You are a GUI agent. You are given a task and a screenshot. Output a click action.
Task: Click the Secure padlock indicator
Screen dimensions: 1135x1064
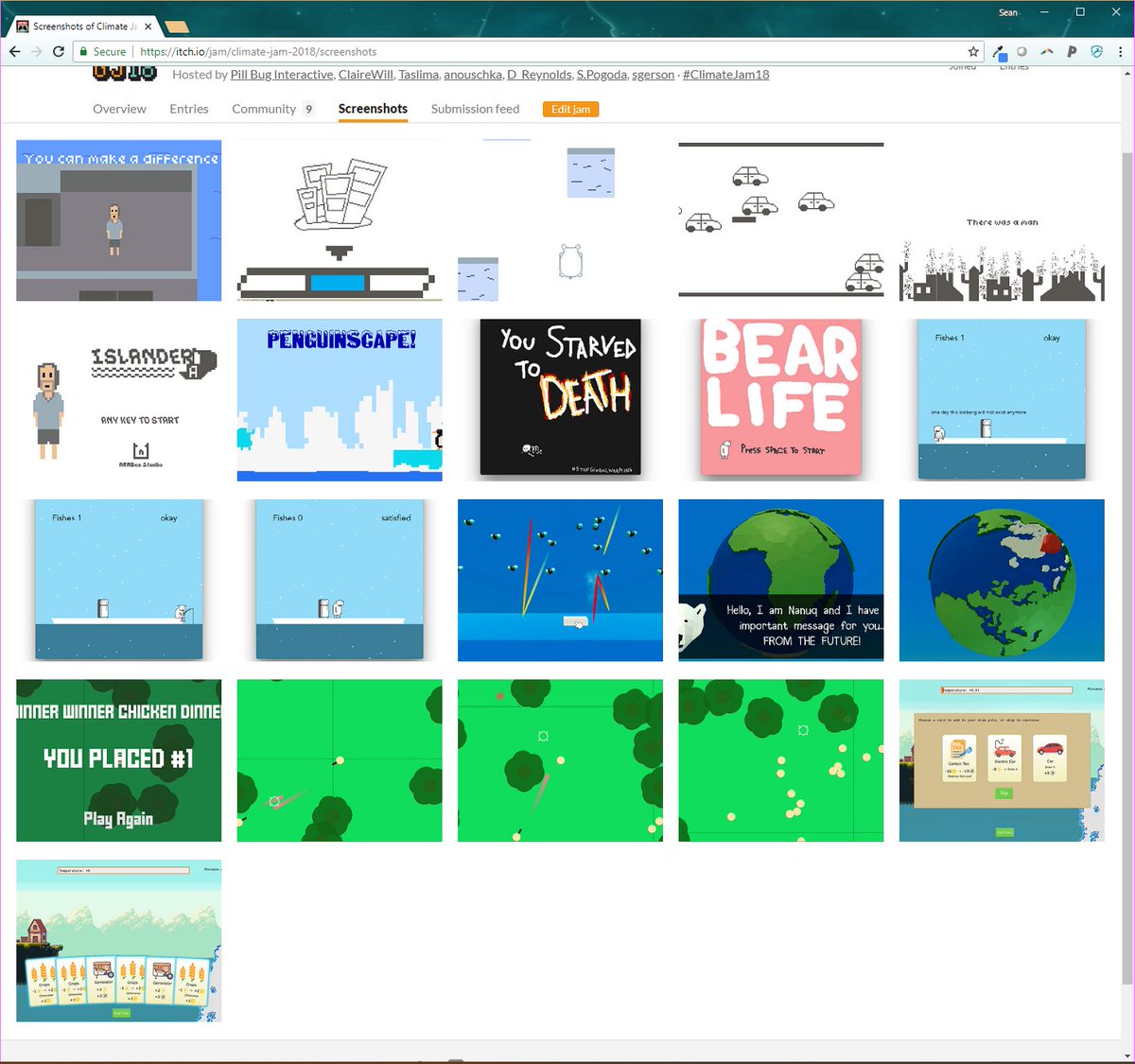tap(102, 51)
